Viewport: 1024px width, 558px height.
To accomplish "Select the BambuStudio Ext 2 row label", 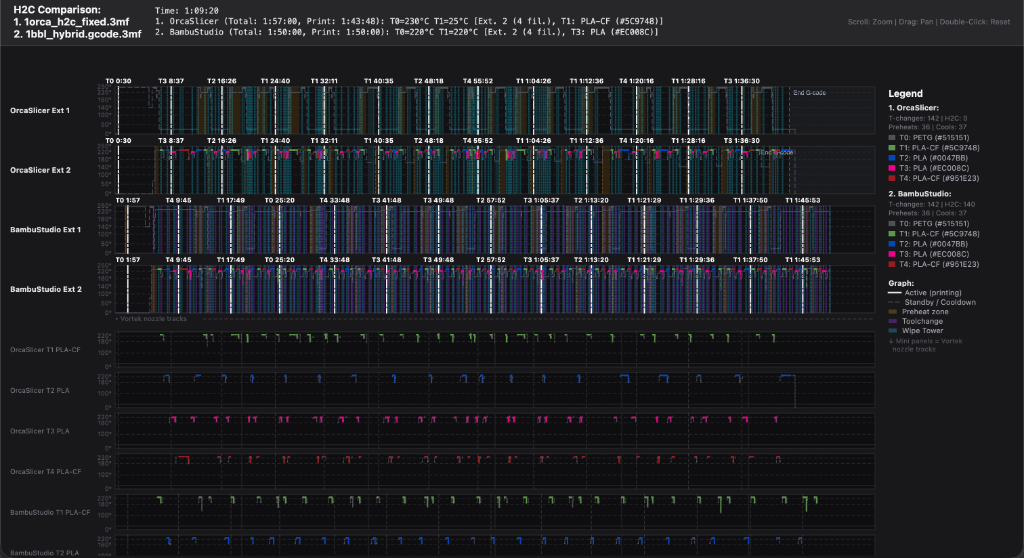I will tap(46, 289).
